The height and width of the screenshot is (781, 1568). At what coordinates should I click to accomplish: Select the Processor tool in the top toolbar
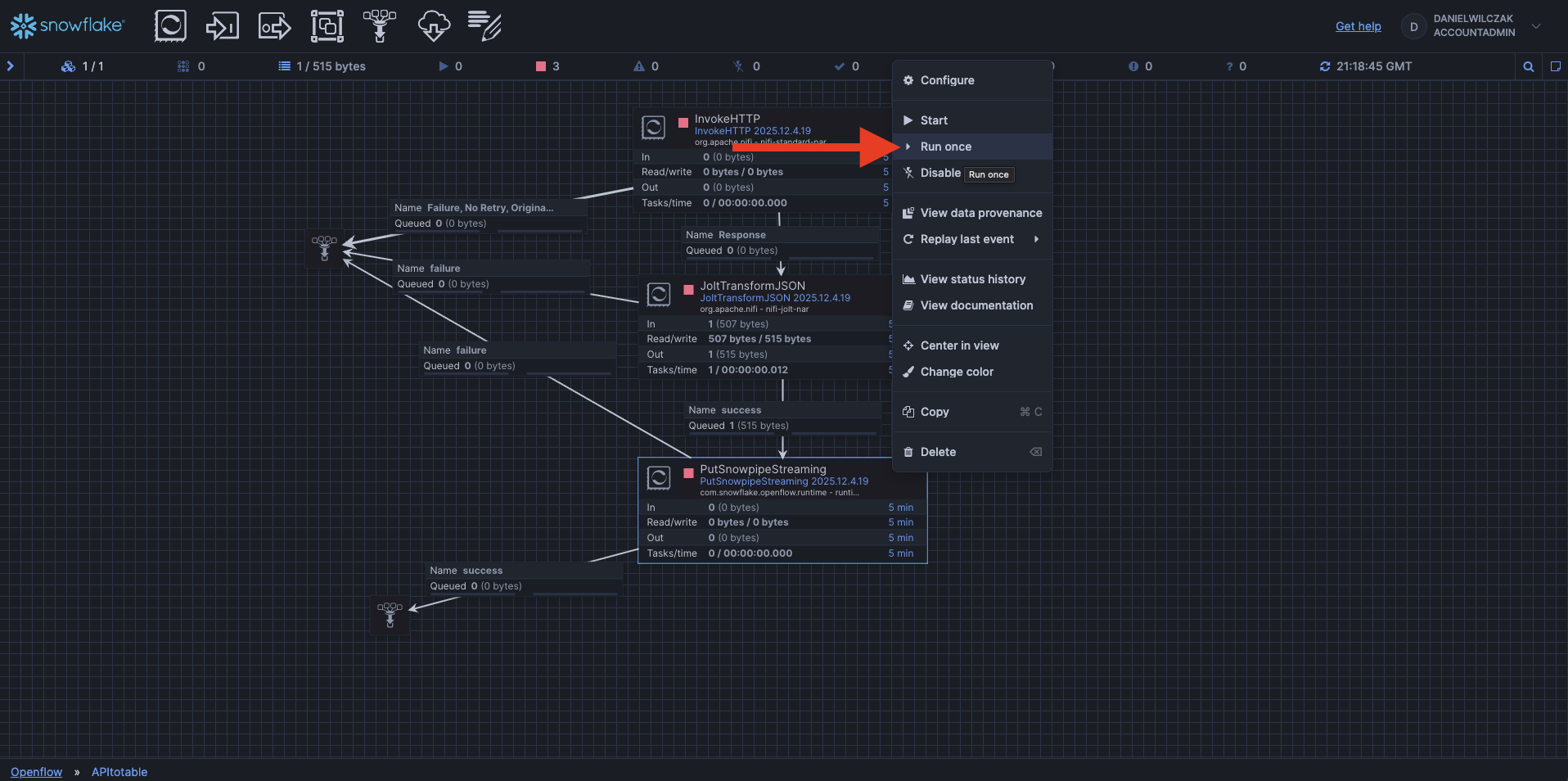(x=170, y=26)
